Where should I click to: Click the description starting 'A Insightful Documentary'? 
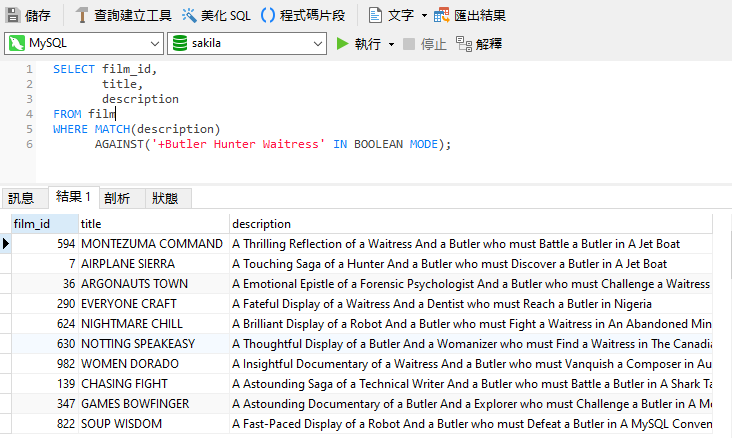click(471, 364)
